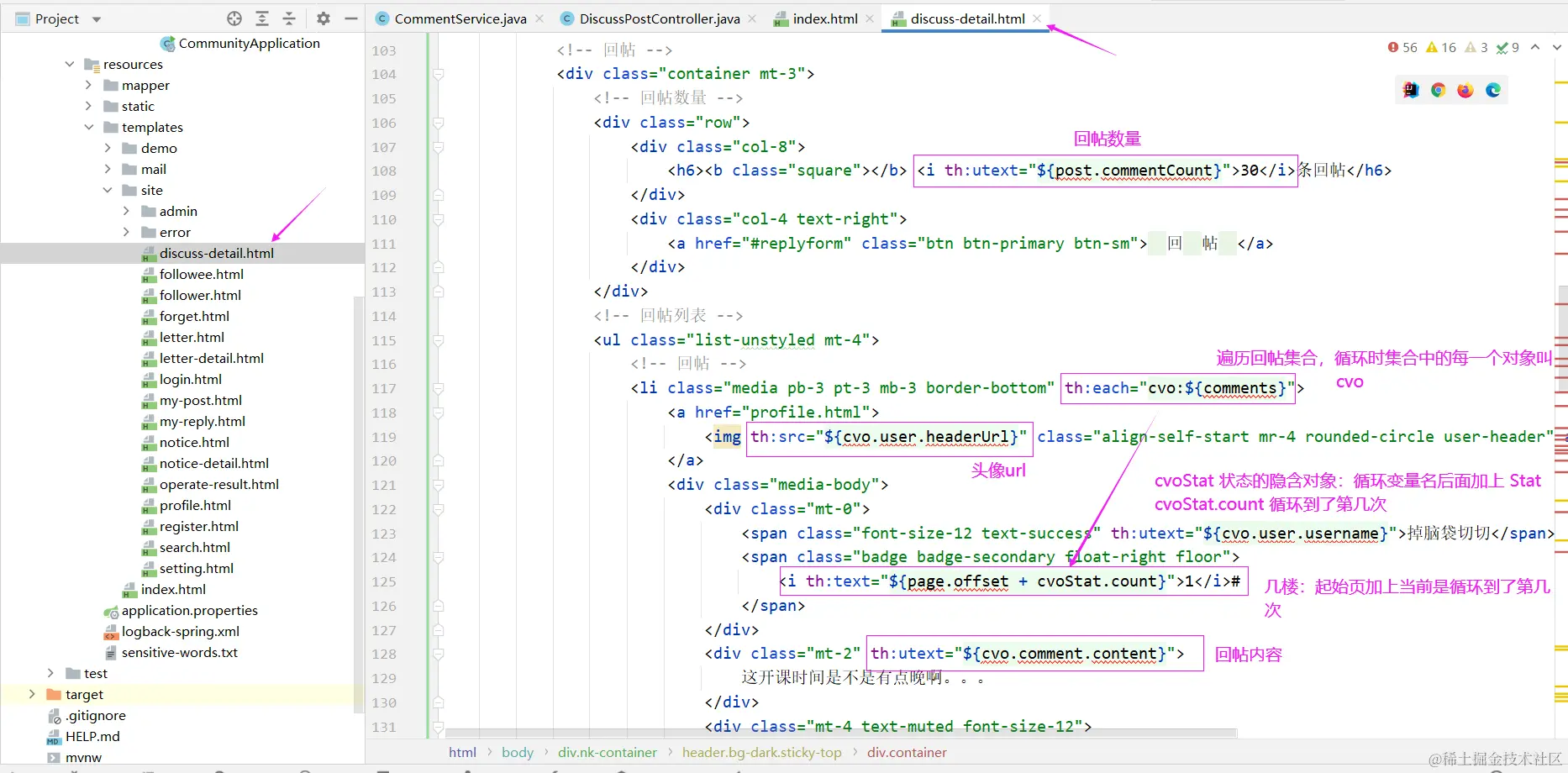Click div.container breadcrumb
The width and height of the screenshot is (1568, 773).
907,752
